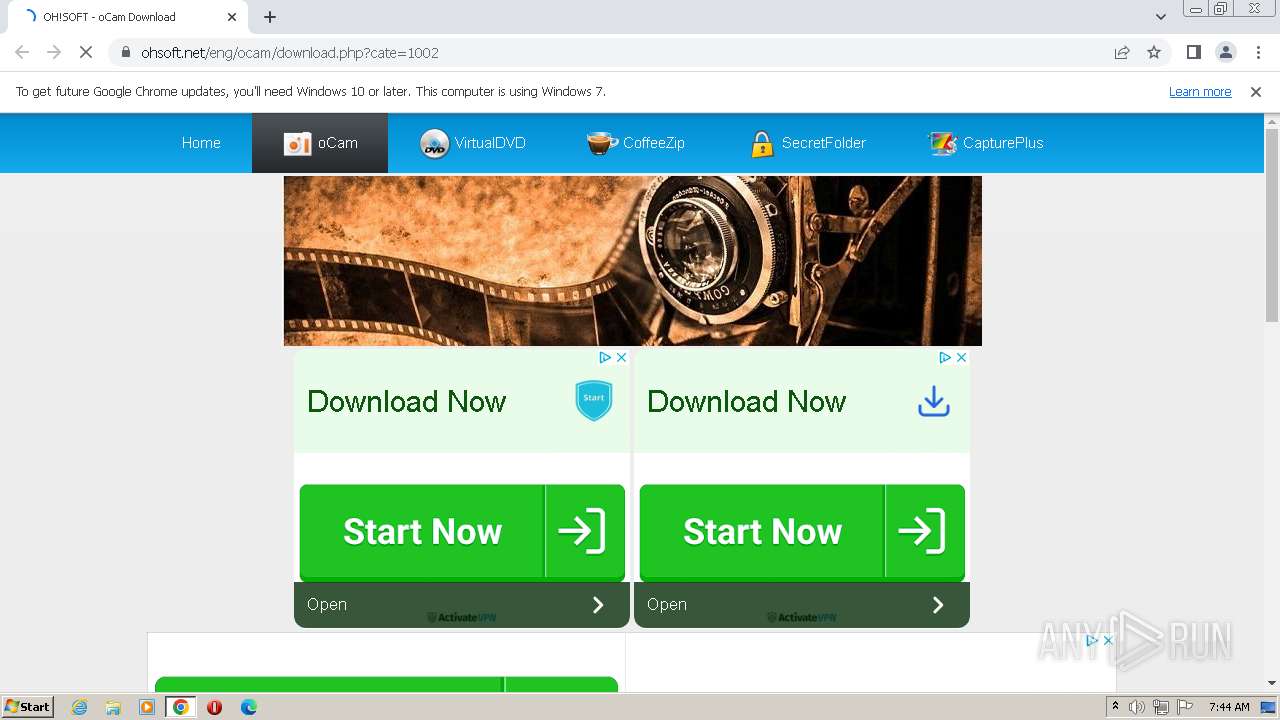Image resolution: width=1280 pixels, height=720 pixels.
Task: Open the Chrome three-dot menu
Action: click(1257, 53)
